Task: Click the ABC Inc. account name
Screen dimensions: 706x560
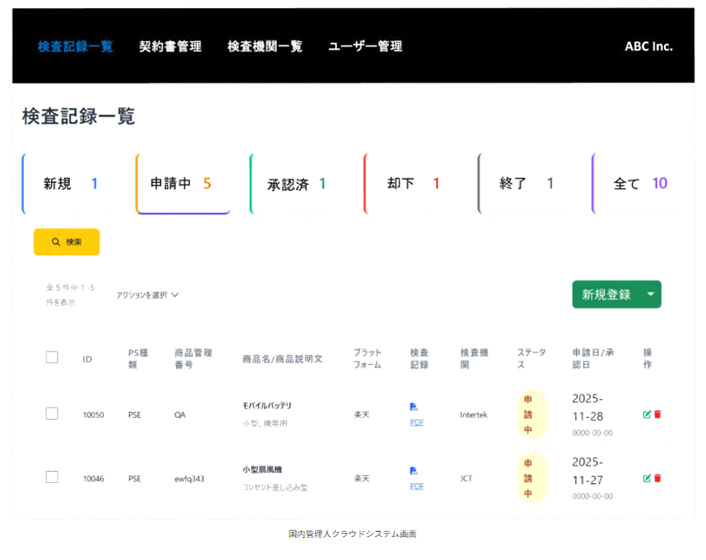Action: (648, 47)
